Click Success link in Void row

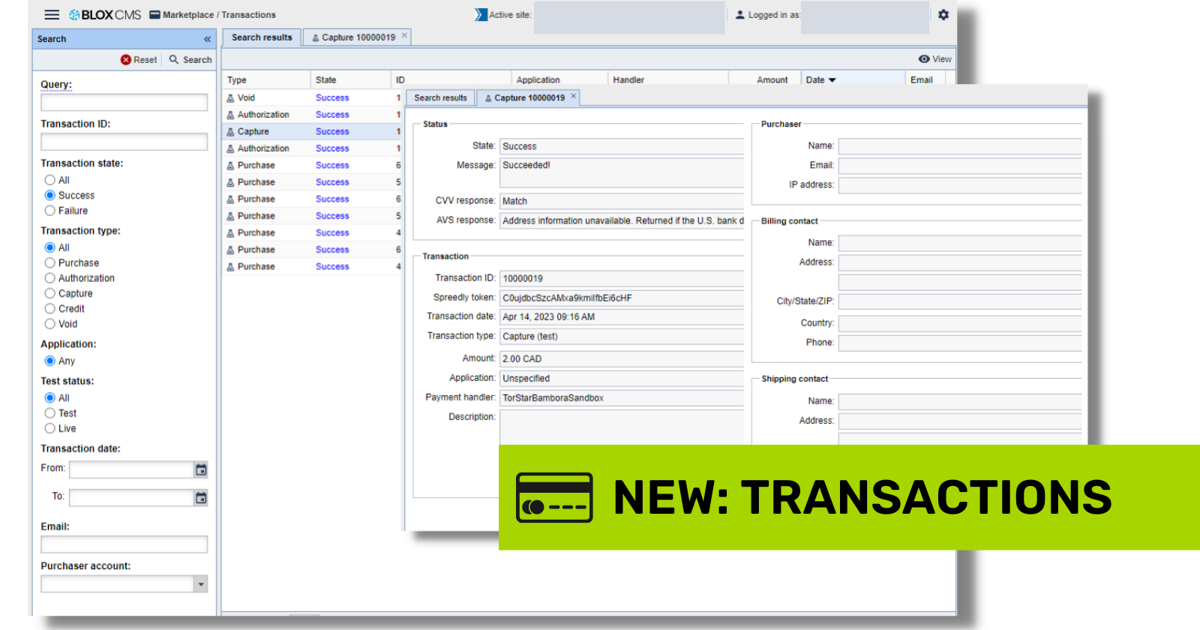click(x=333, y=98)
